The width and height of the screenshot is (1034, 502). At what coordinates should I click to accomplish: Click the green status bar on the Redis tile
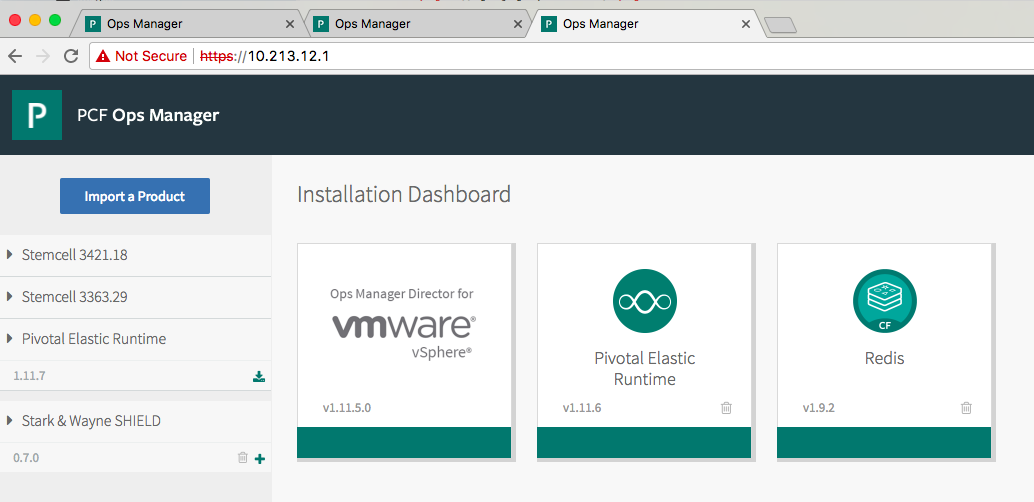884,442
